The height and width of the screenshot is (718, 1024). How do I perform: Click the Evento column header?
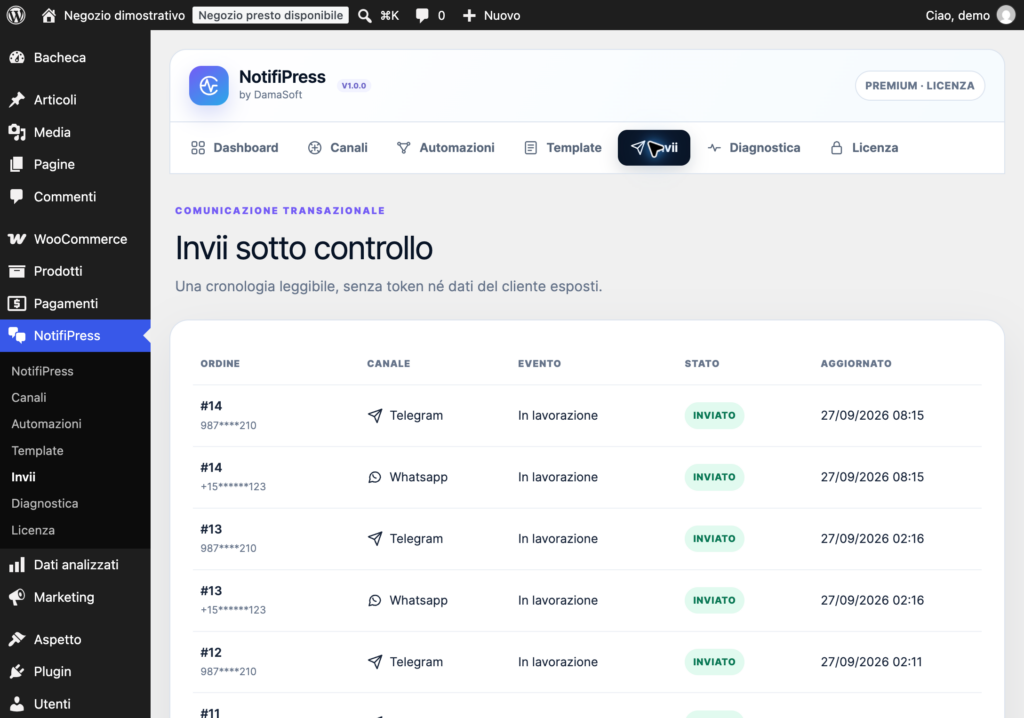point(539,363)
